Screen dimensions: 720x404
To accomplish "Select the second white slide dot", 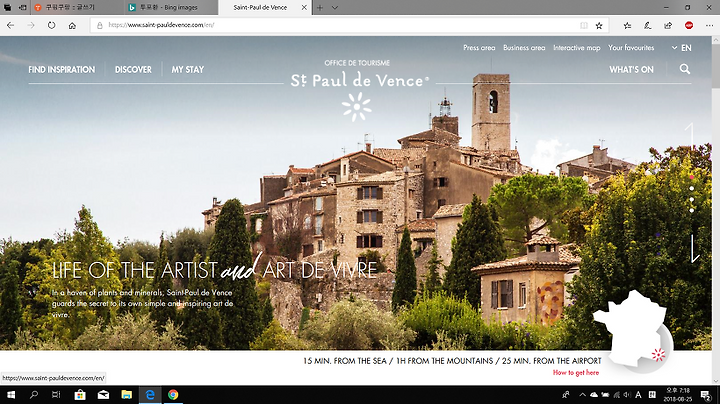I will (692, 200).
